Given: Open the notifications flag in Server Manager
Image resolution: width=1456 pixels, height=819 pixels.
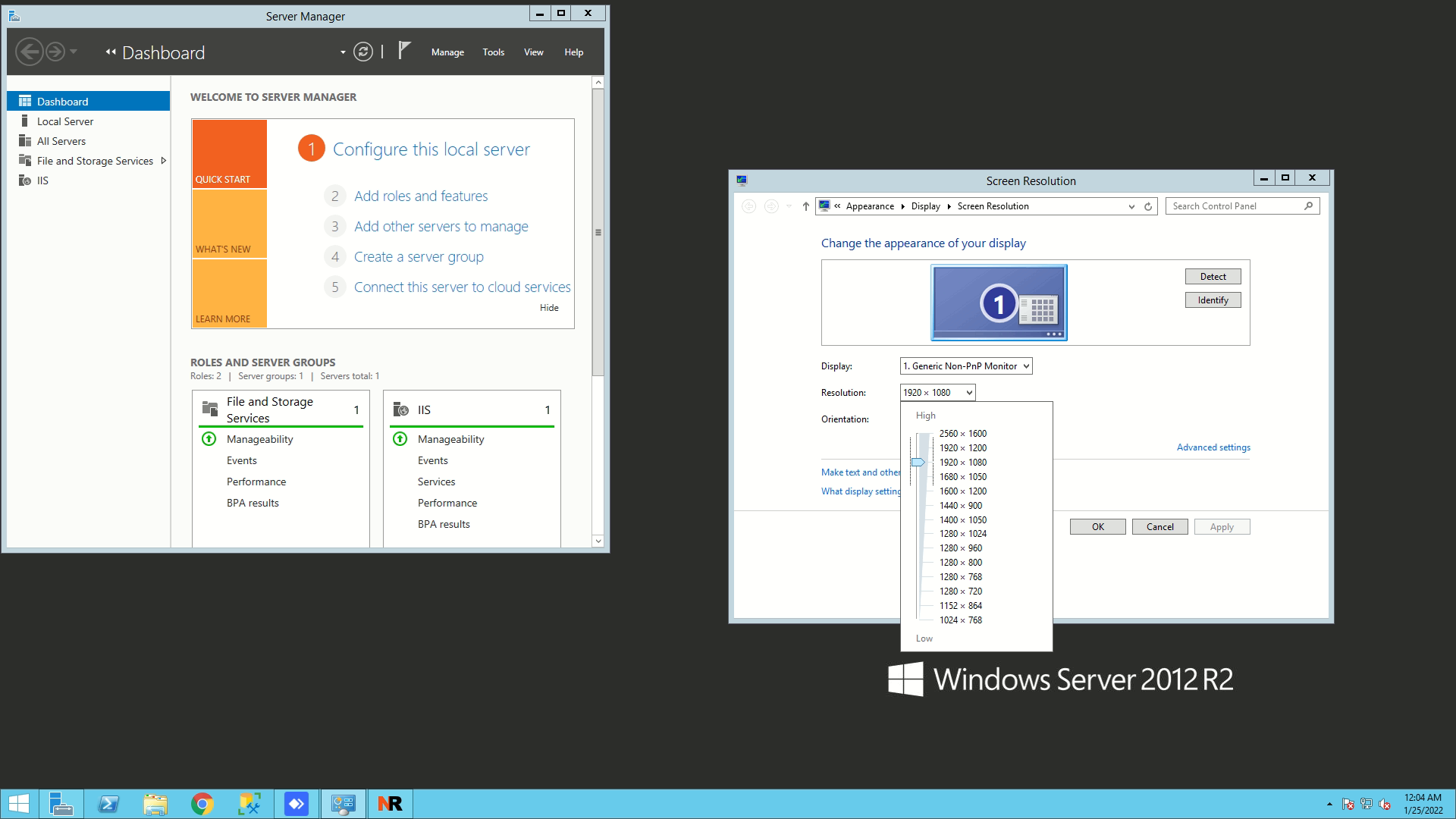Looking at the screenshot, I should [x=404, y=51].
